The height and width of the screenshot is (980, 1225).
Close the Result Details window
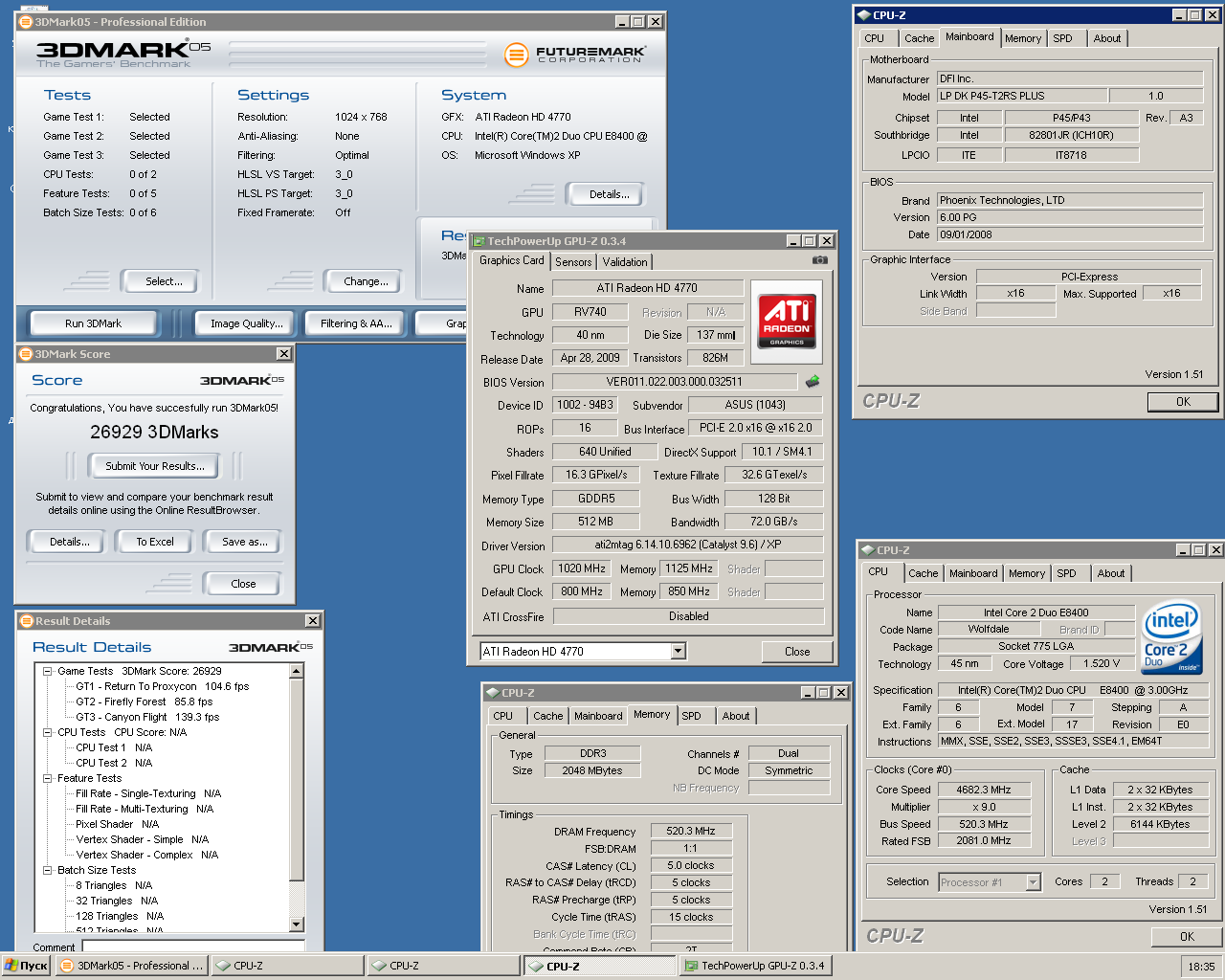click(312, 621)
